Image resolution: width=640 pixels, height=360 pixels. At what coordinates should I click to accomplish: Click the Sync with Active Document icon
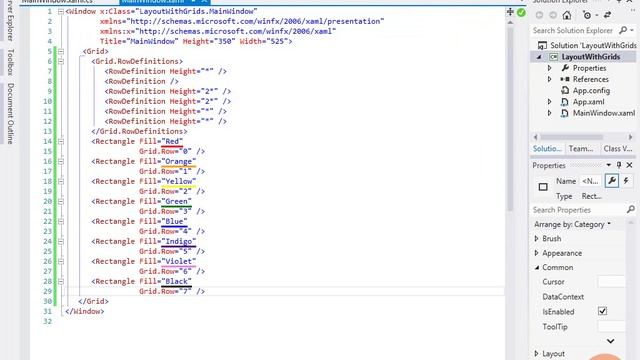point(607,15)
